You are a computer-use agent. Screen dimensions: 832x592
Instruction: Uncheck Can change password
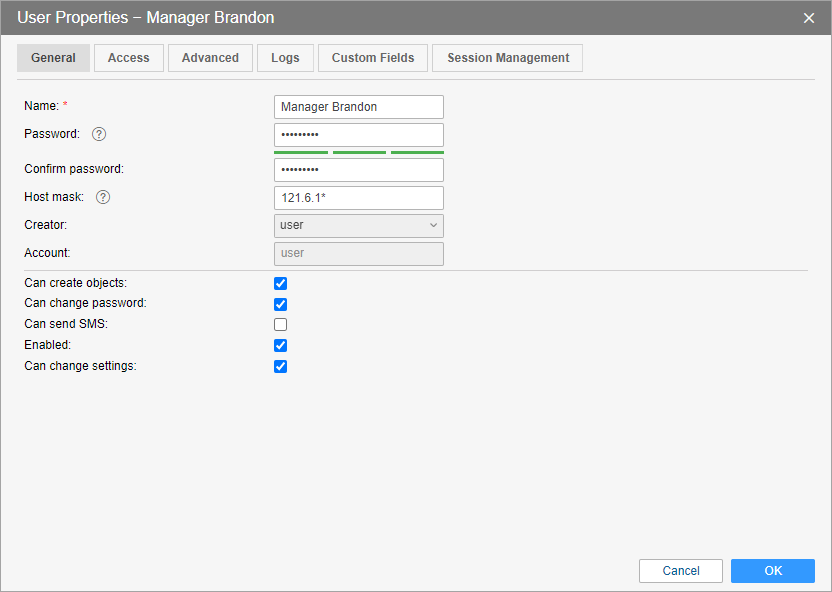[x=281, y=304]
